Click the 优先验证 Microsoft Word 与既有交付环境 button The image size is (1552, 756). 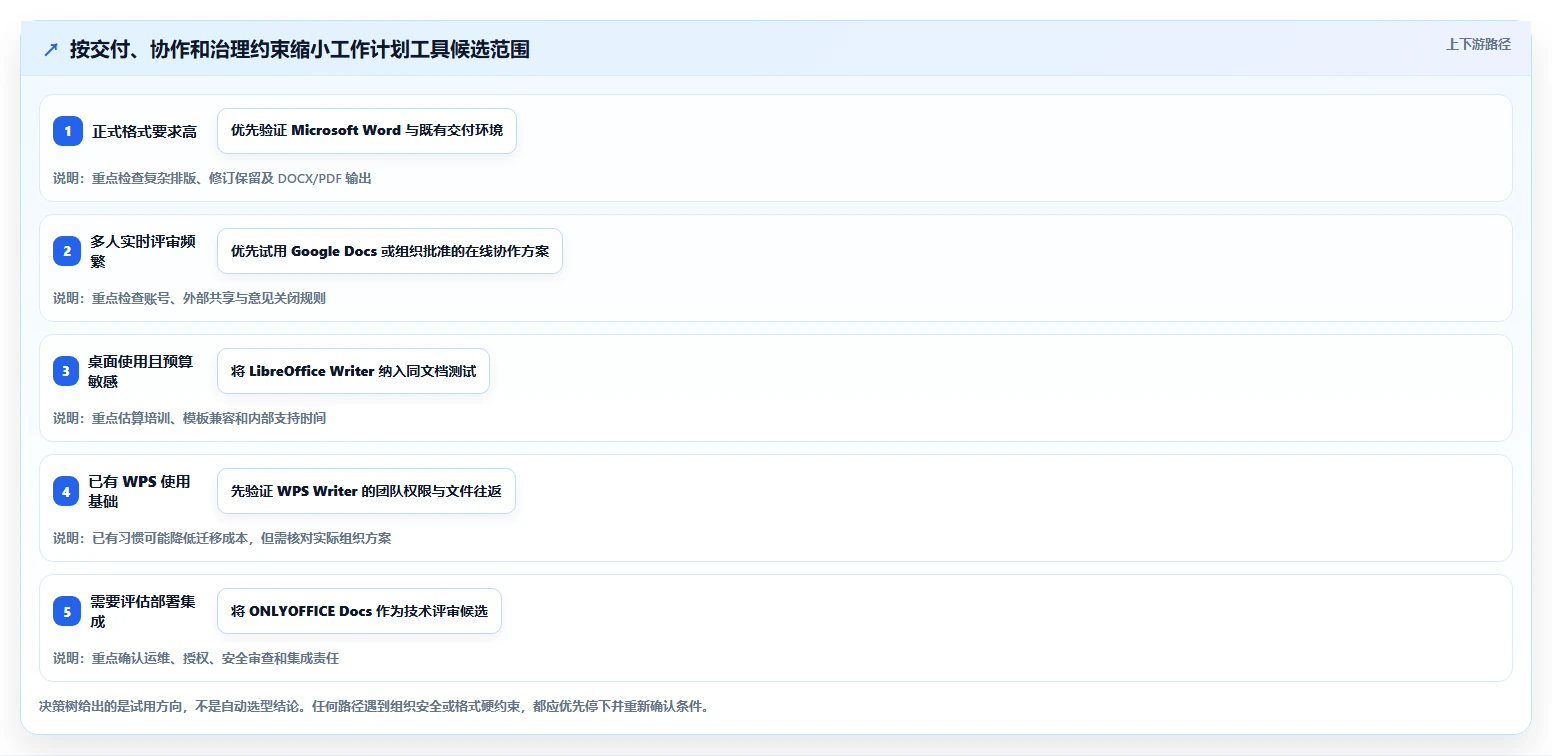pyautogui.click(x=367, y=131)
